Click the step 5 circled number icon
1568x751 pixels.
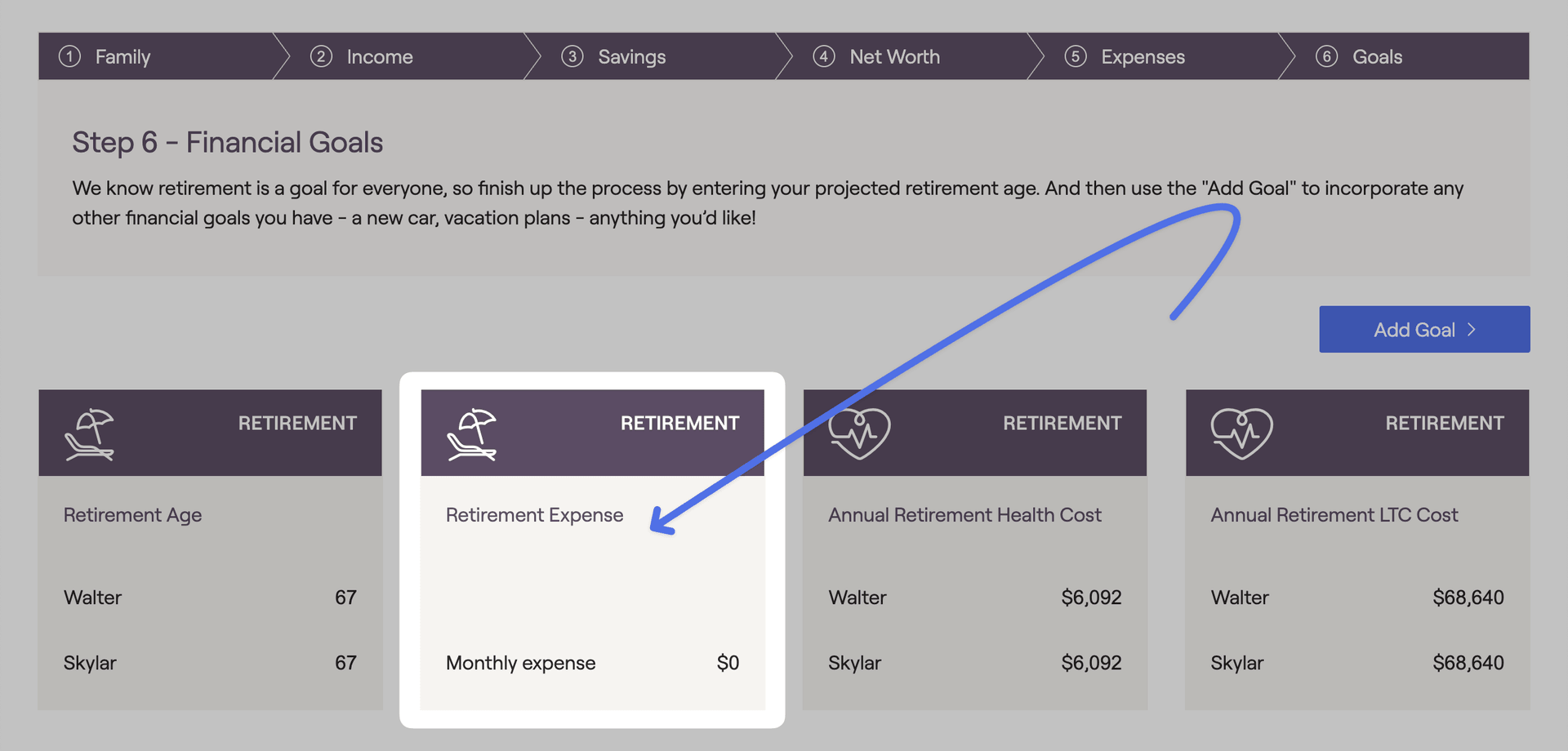tap(1076, 56)
